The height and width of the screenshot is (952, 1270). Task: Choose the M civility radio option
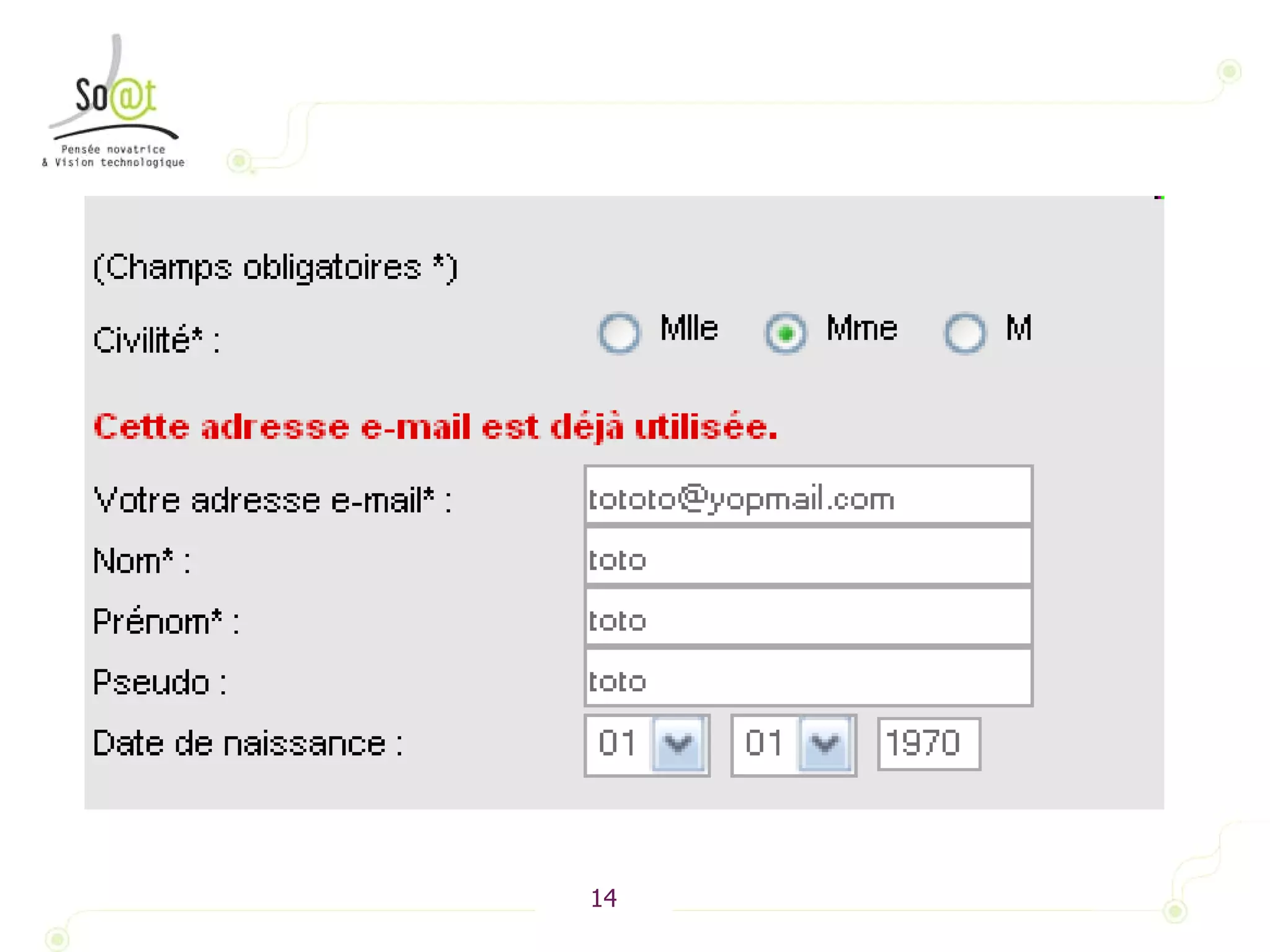[964, 333]
